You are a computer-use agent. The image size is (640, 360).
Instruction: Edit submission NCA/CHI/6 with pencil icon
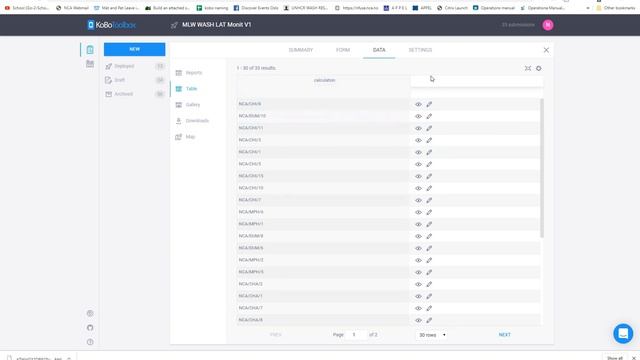pyautogui.click(x=429, y=104)
